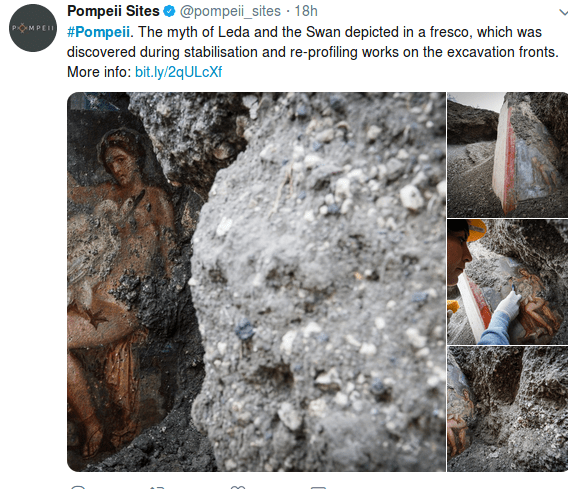Open the bottom-right excavation rubble photo
The image size is (568, 489).
coord(508,409)
